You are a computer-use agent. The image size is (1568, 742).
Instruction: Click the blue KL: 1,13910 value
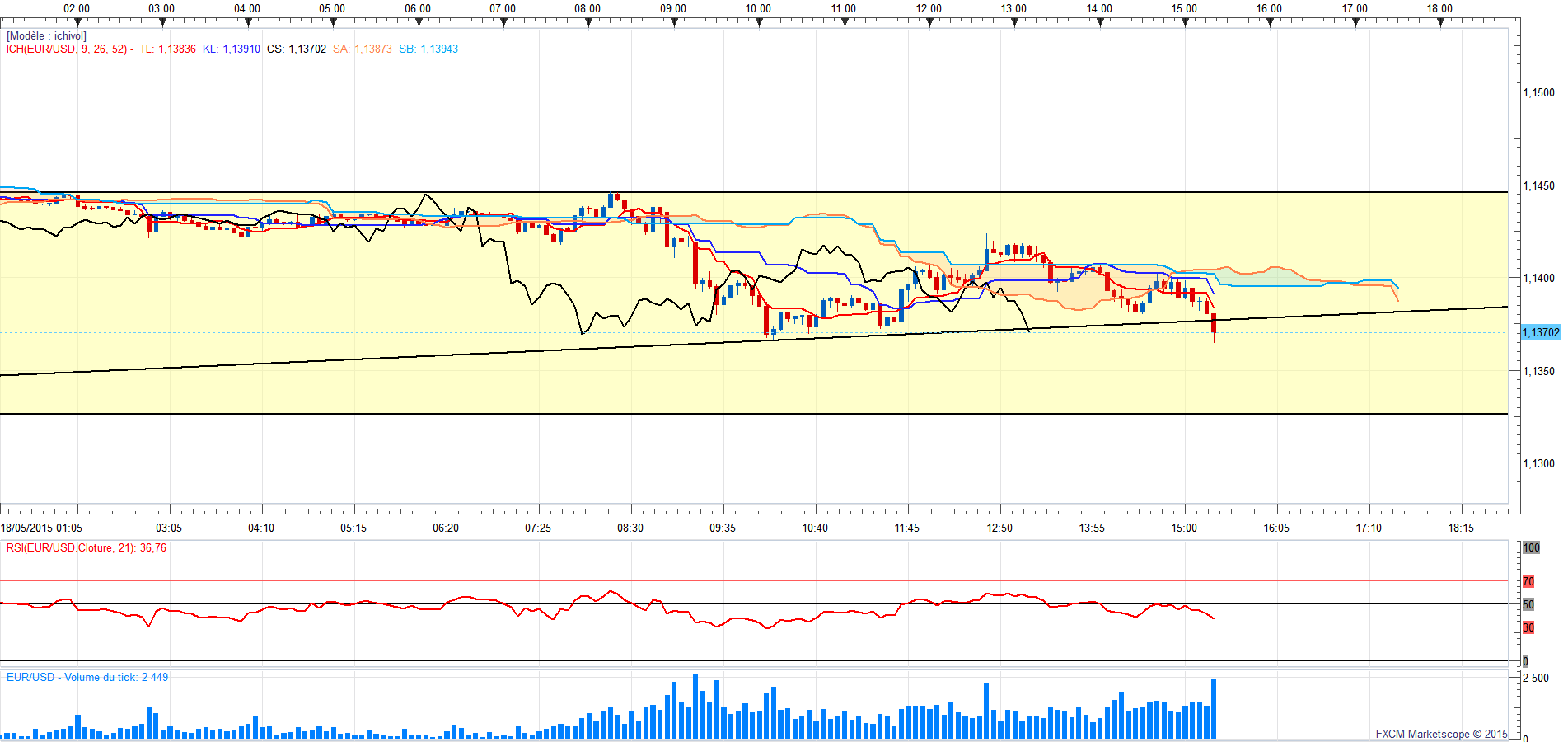pos(232,49)
